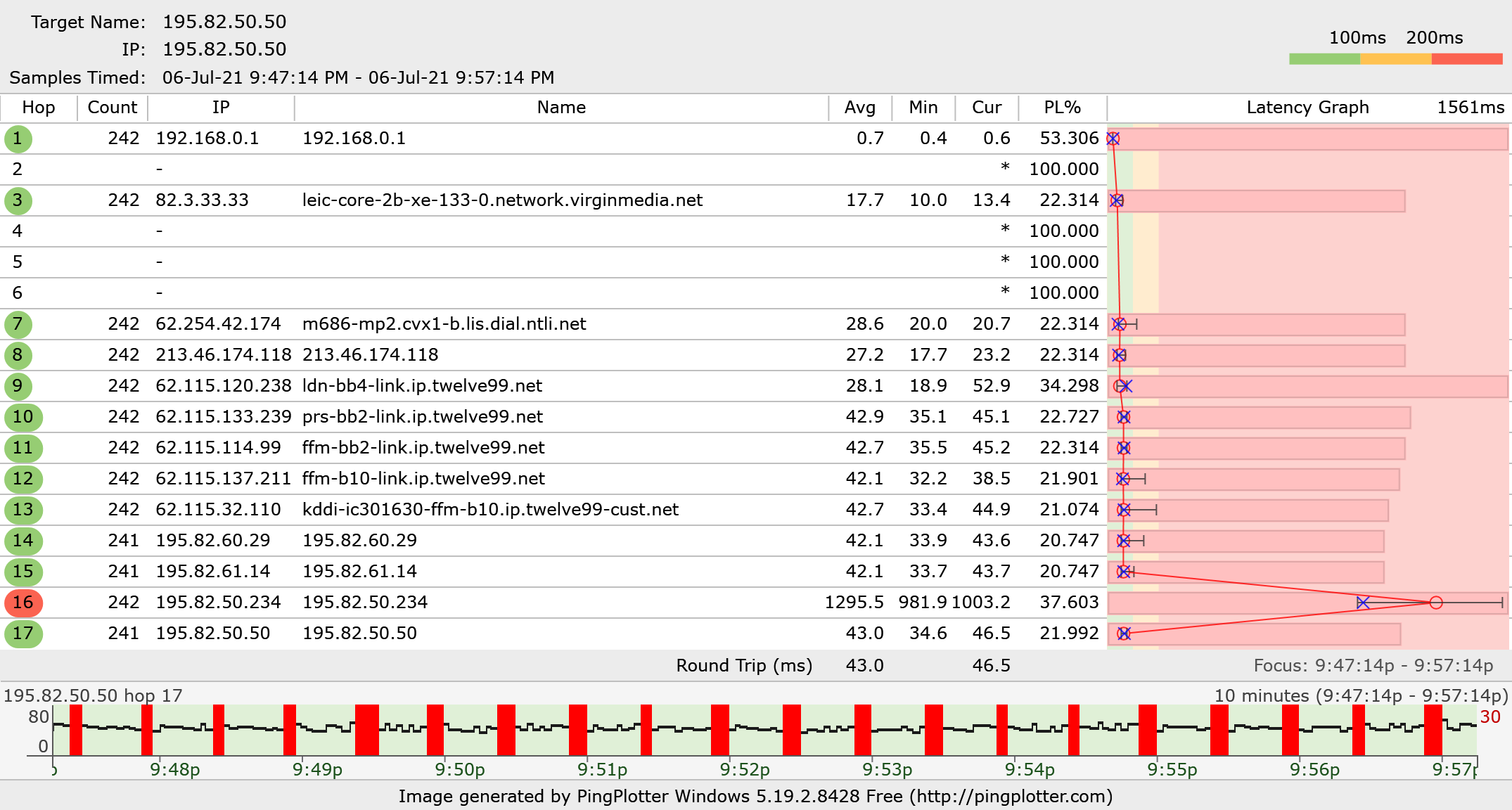
Task: Select the ldn-bb4-link.ip.twelve99.net hostname
Action: pyautogui.click(x=422, y=386)
